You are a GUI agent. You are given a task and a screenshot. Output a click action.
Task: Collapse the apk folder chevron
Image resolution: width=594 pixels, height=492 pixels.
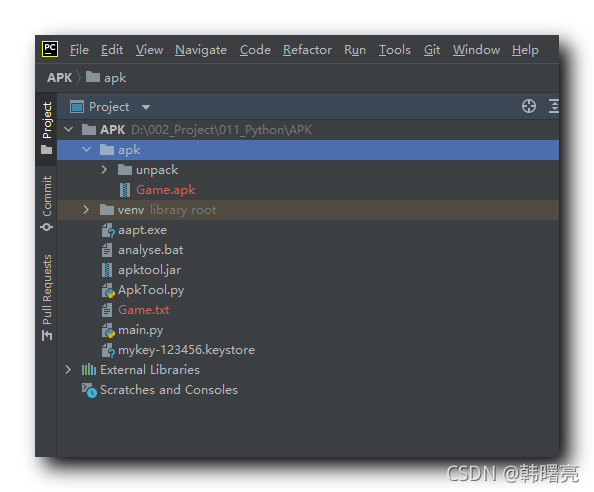87,150
